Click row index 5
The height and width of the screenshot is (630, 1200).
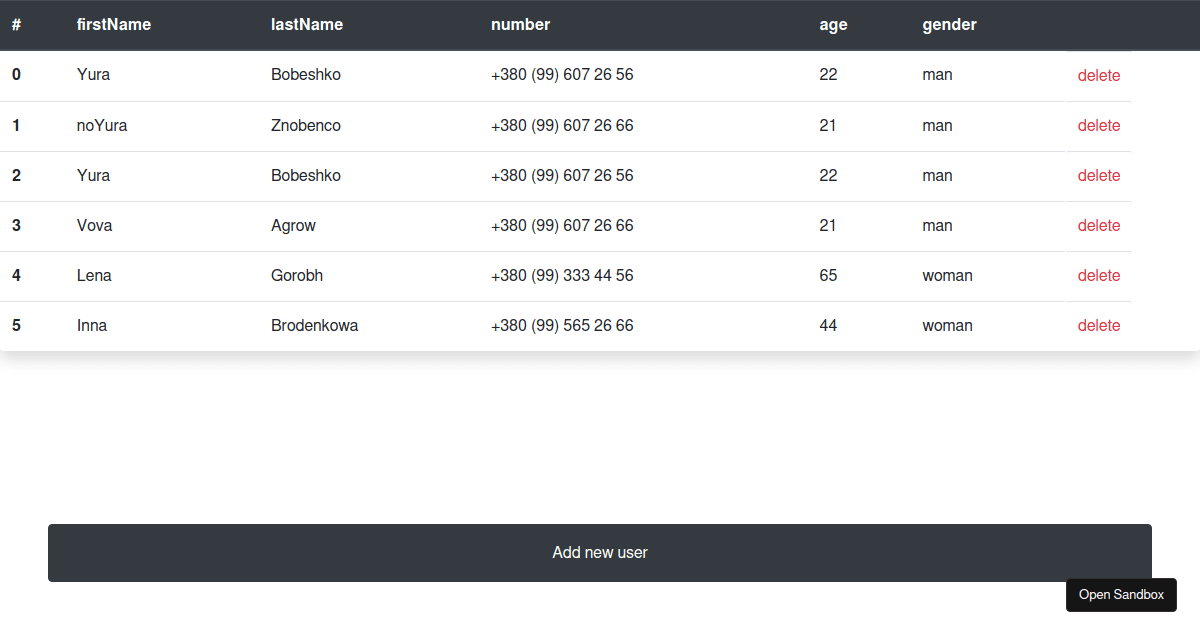[16, 326]
